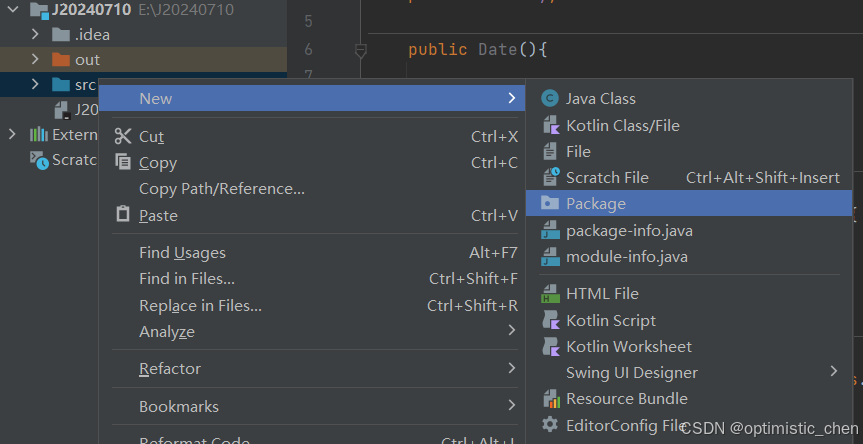Expand the src folder node
This screenshot has height=444, width=863.
click(36, 84)
